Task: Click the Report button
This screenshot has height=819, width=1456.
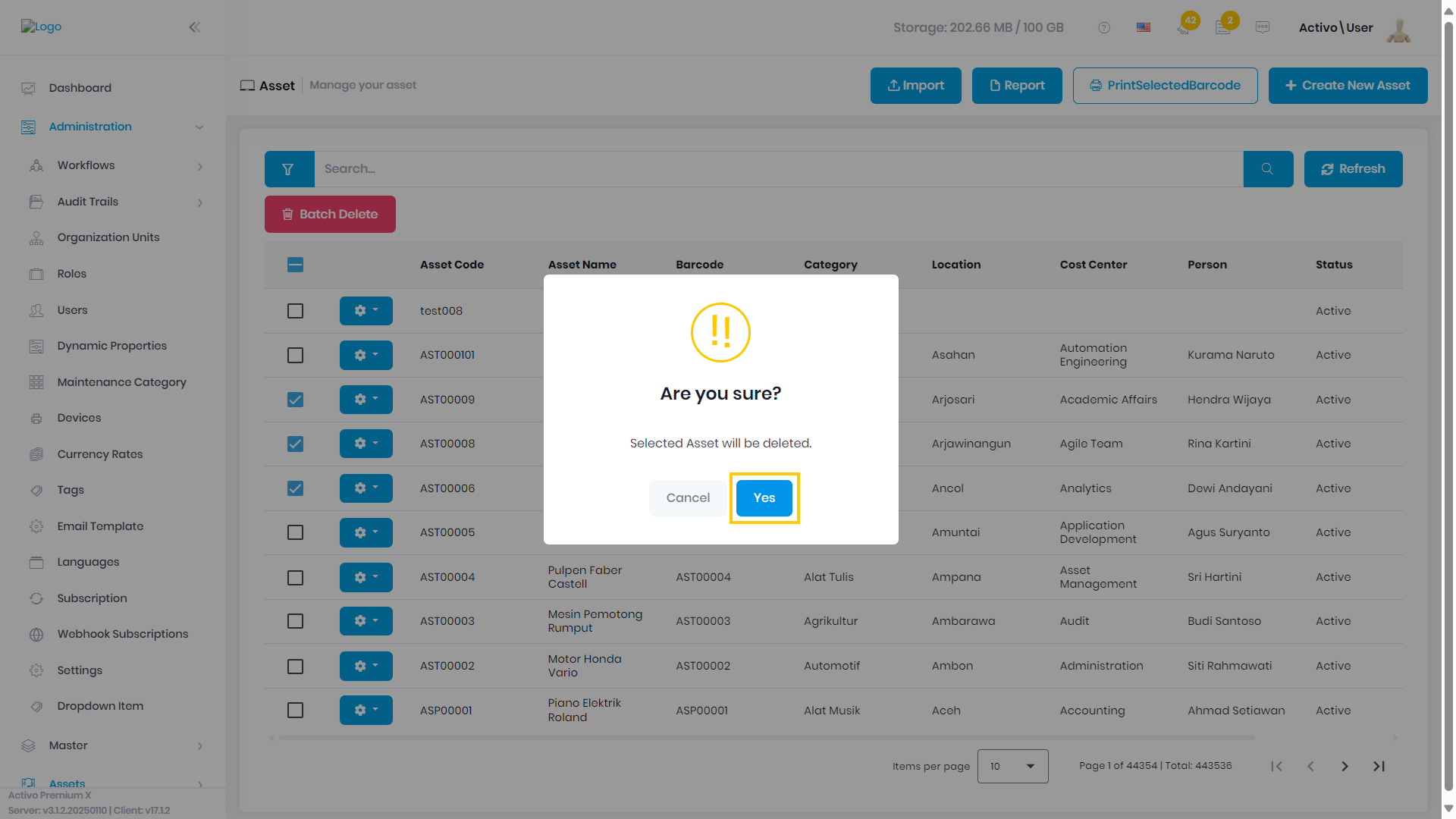Action: point(1017,86)
